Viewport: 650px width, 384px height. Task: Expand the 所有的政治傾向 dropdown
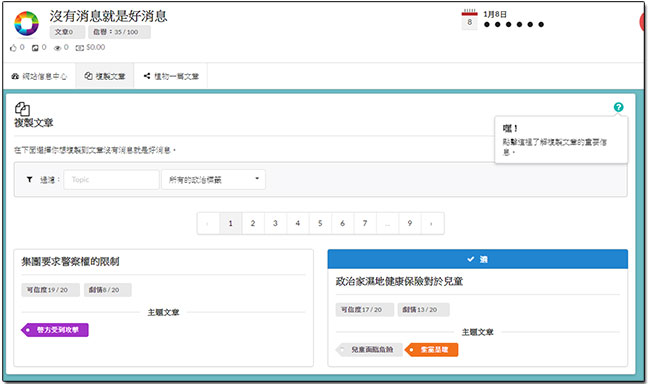[x=213, y=180]
